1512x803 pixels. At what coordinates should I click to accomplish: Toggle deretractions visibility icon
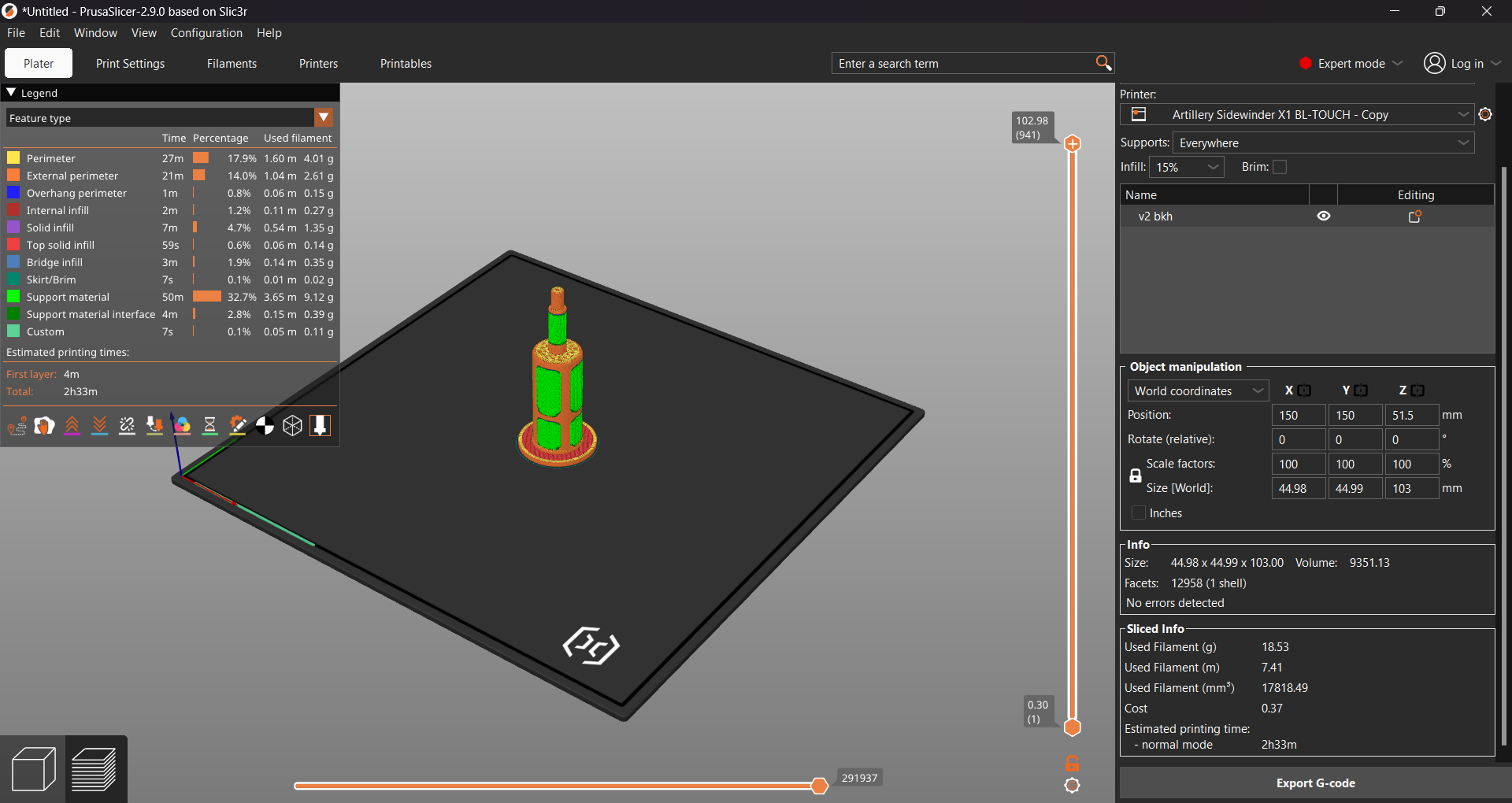[100, 426]
